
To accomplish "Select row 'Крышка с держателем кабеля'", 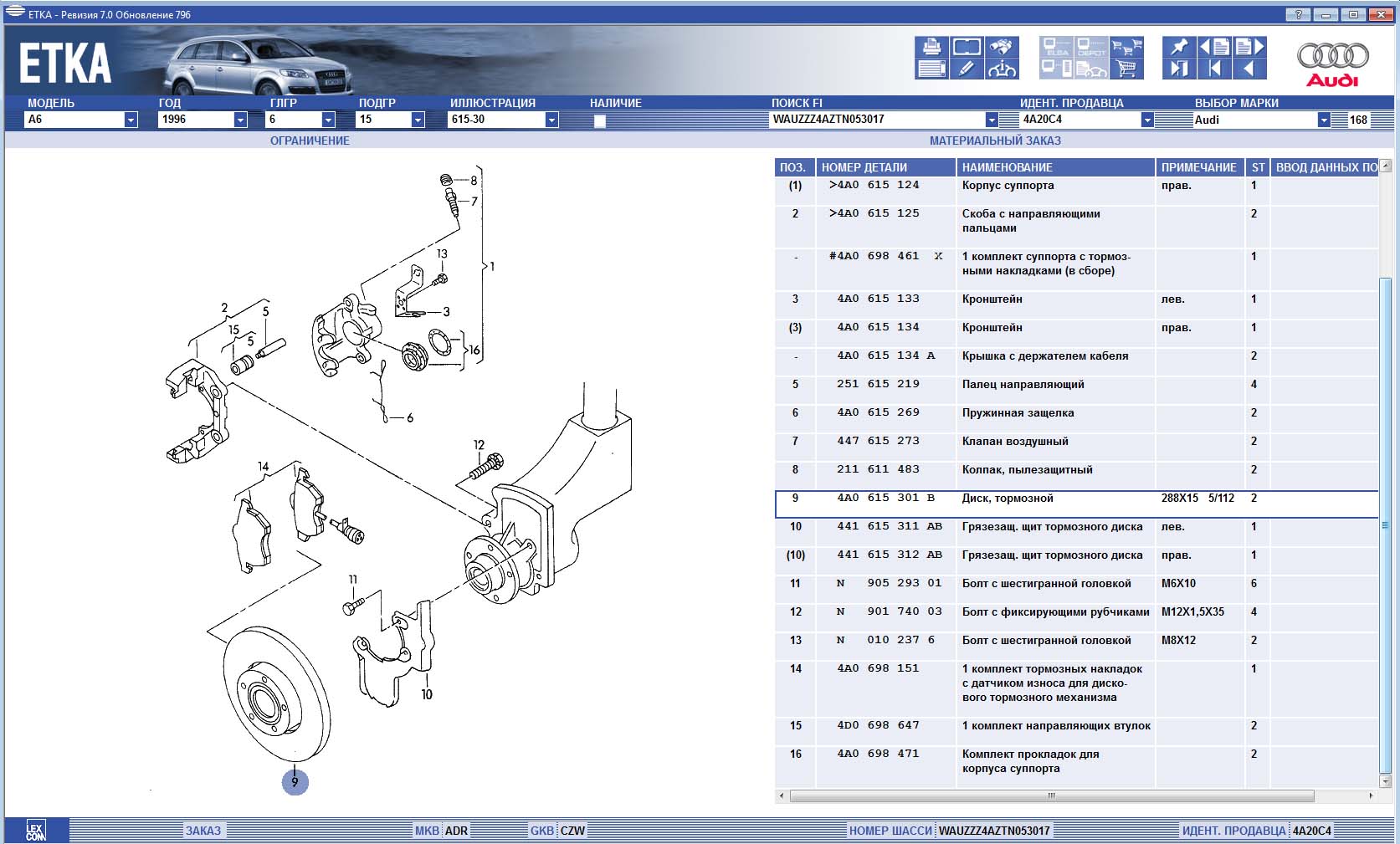I will coord(1076,361).
